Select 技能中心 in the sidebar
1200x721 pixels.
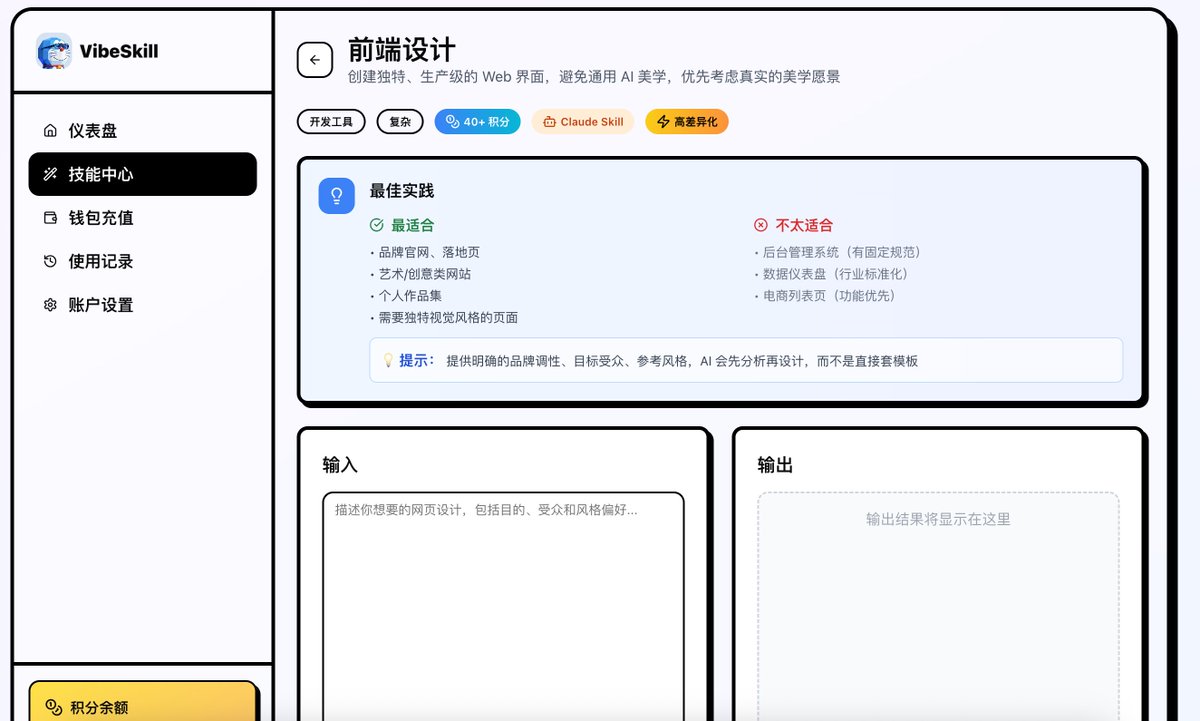(x=142, y=174)
